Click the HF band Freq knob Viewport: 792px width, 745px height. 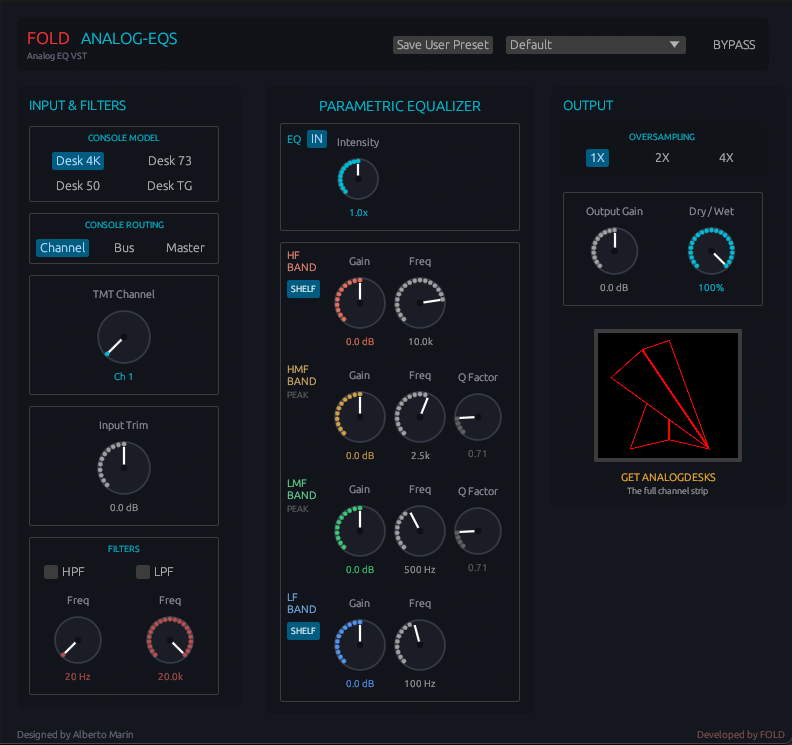click(x=420, y=303)
